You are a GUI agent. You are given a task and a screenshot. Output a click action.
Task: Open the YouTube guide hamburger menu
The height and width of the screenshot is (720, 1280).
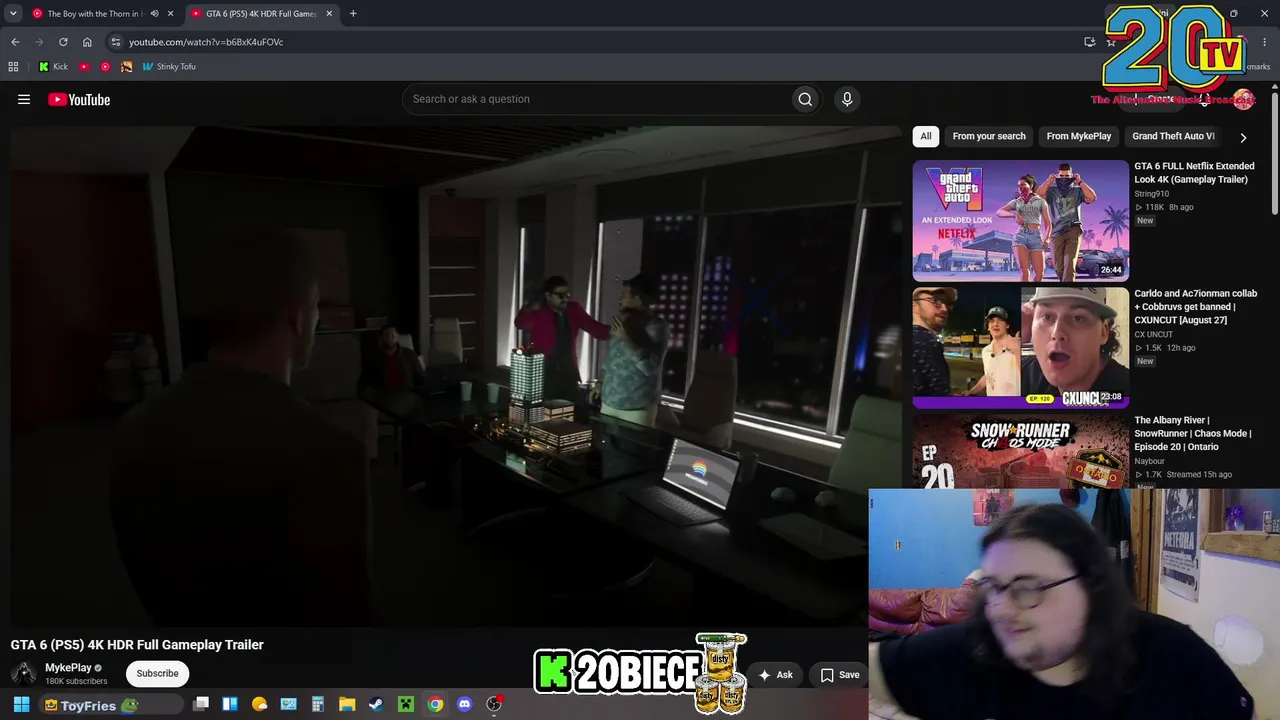(24, 99)
